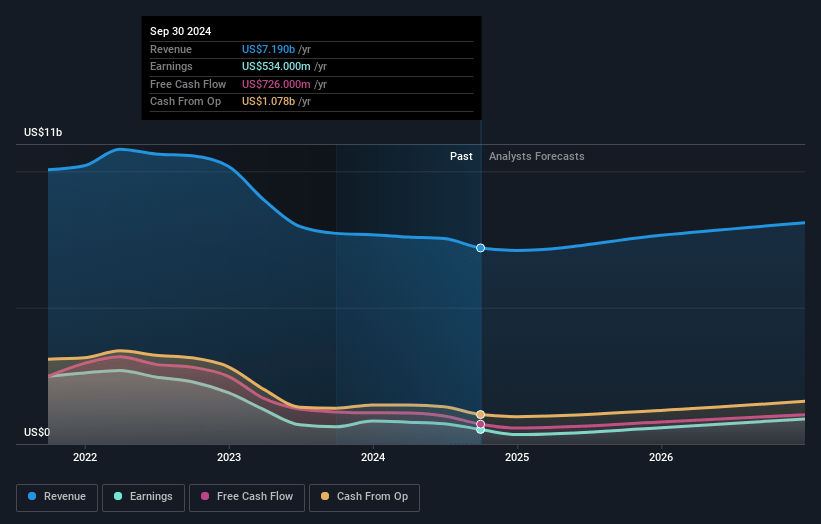This screenshot has height=524, width=821.
Task: Click the blue Revenue data point marker
Action: [480, 248]
